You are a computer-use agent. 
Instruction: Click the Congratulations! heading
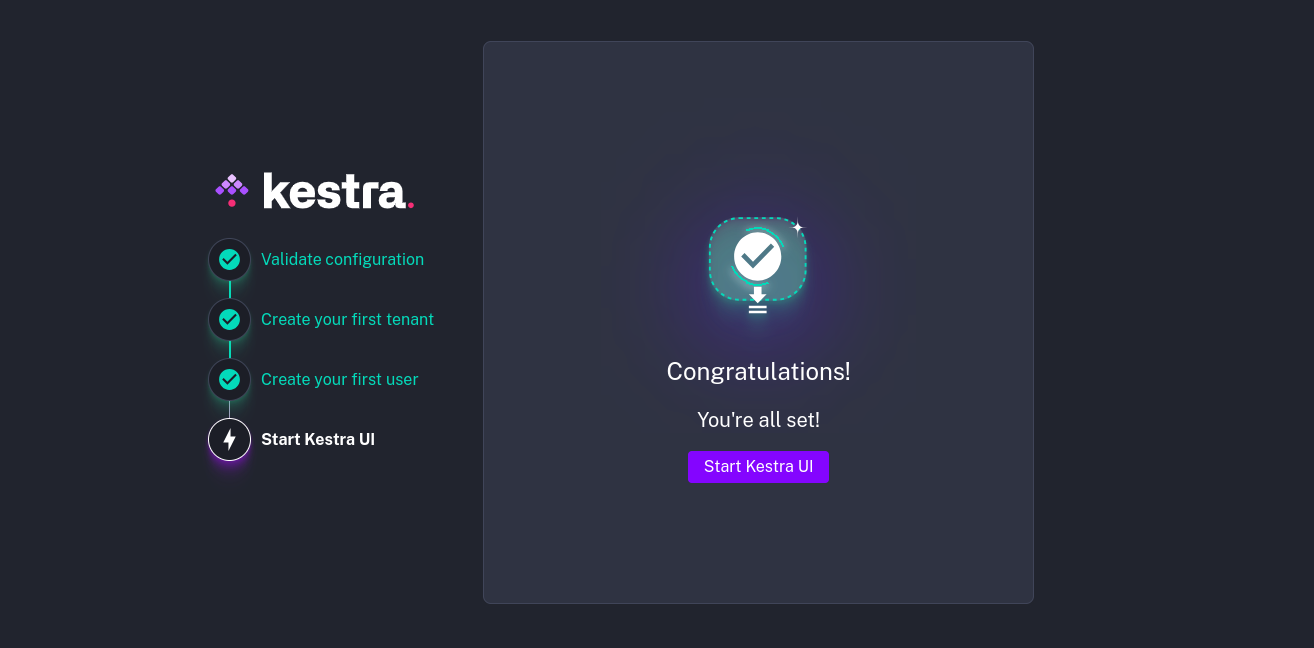tap(758, 372)
